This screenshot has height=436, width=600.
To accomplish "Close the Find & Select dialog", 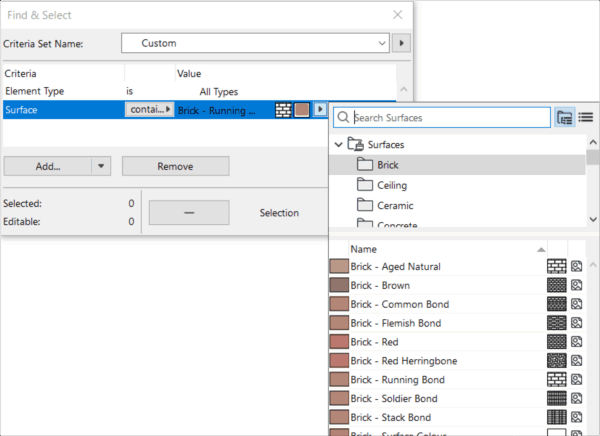I will 398,15.
